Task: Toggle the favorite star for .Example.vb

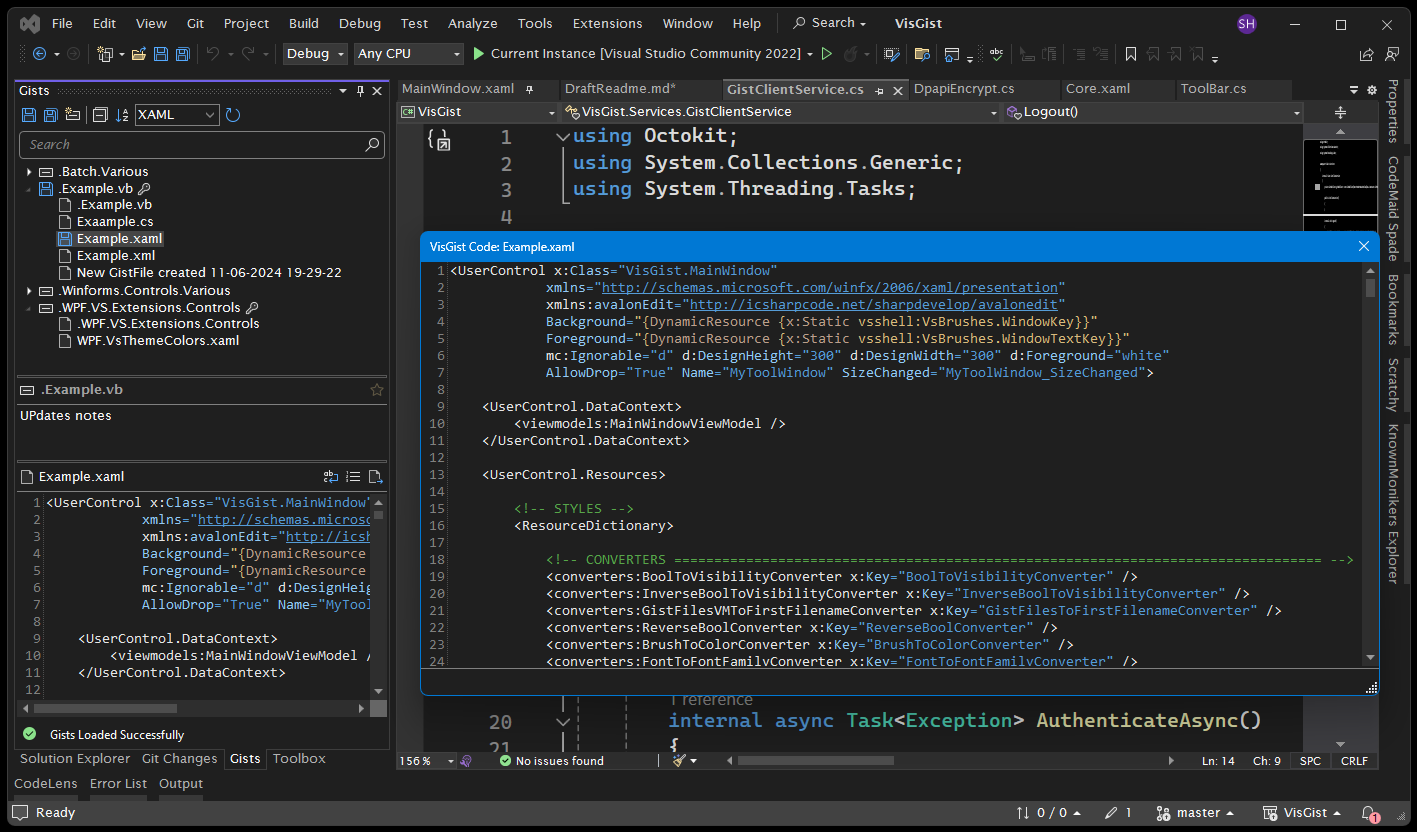Action: 377,390
